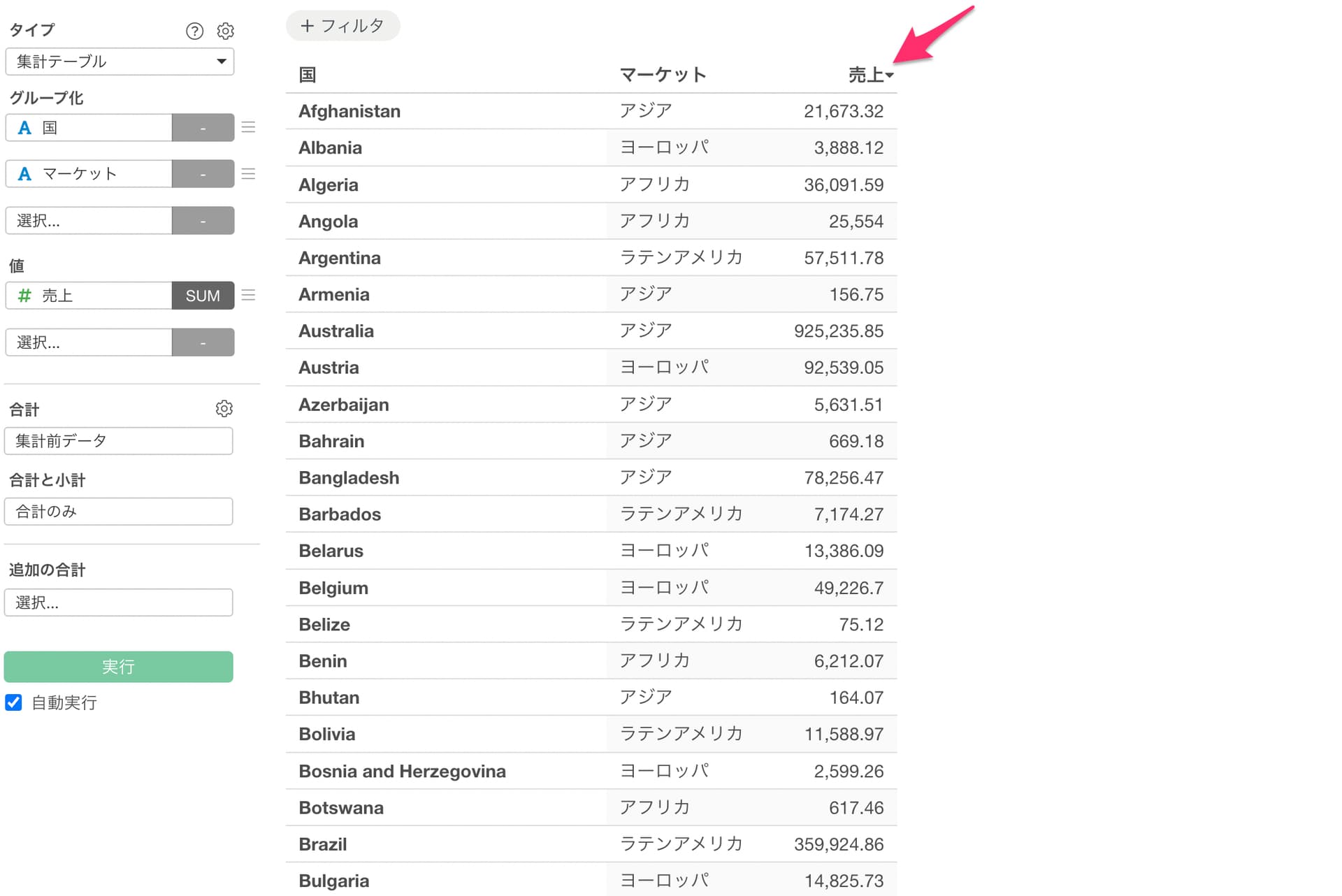The image size is (1342, 896).
Task: Click the help question mark icon
Action: pos(194,31)
